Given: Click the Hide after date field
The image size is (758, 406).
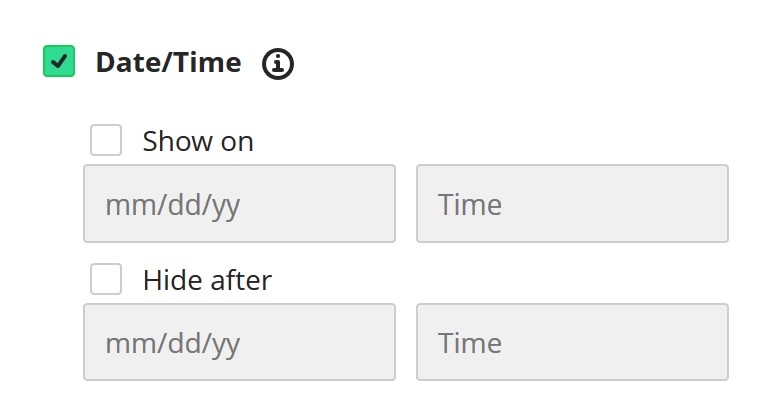Looking at the screenshot, I should [x=239, y=342].
